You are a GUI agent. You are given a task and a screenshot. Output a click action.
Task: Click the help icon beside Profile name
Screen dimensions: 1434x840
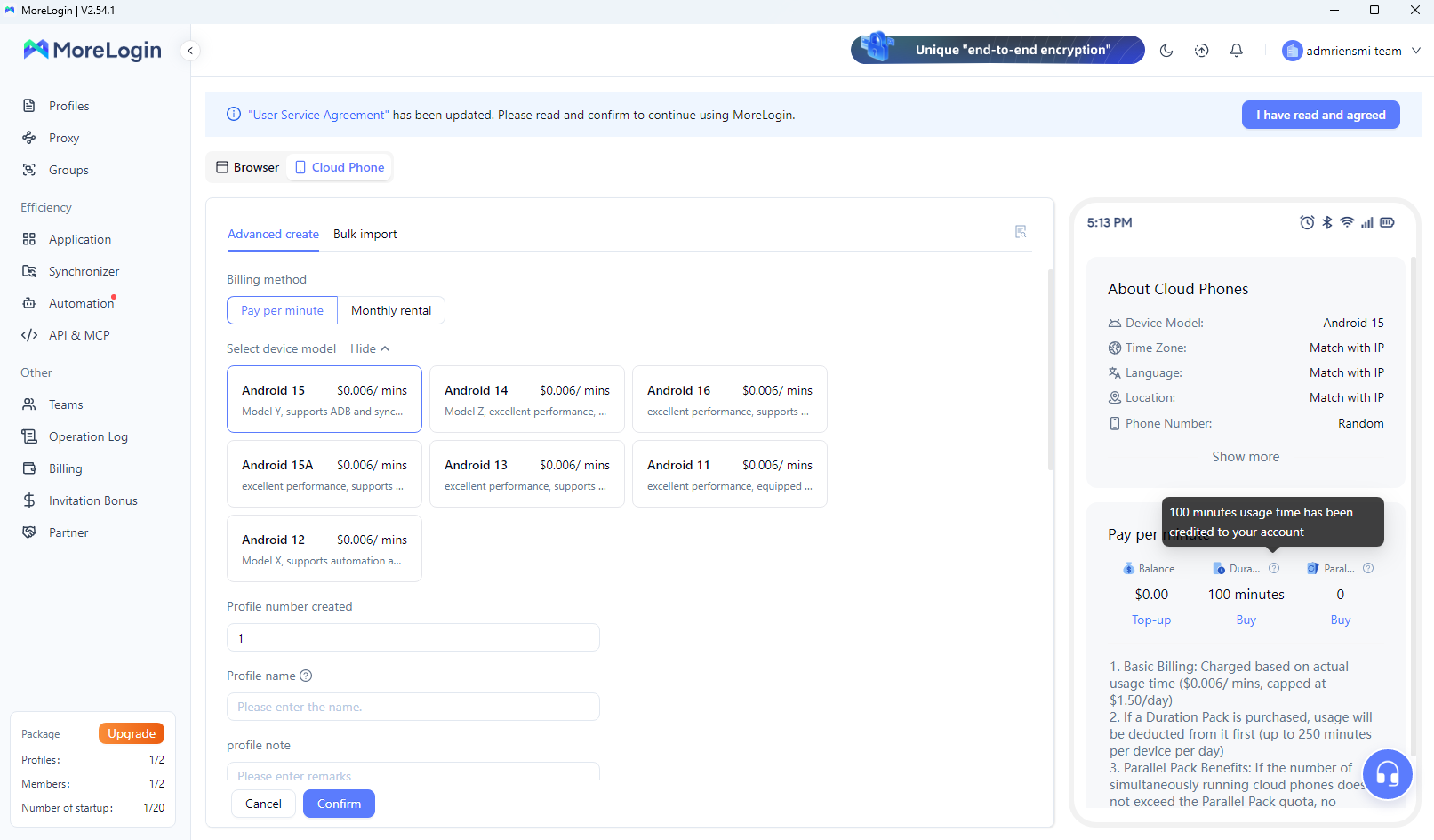tap(306, 676)
